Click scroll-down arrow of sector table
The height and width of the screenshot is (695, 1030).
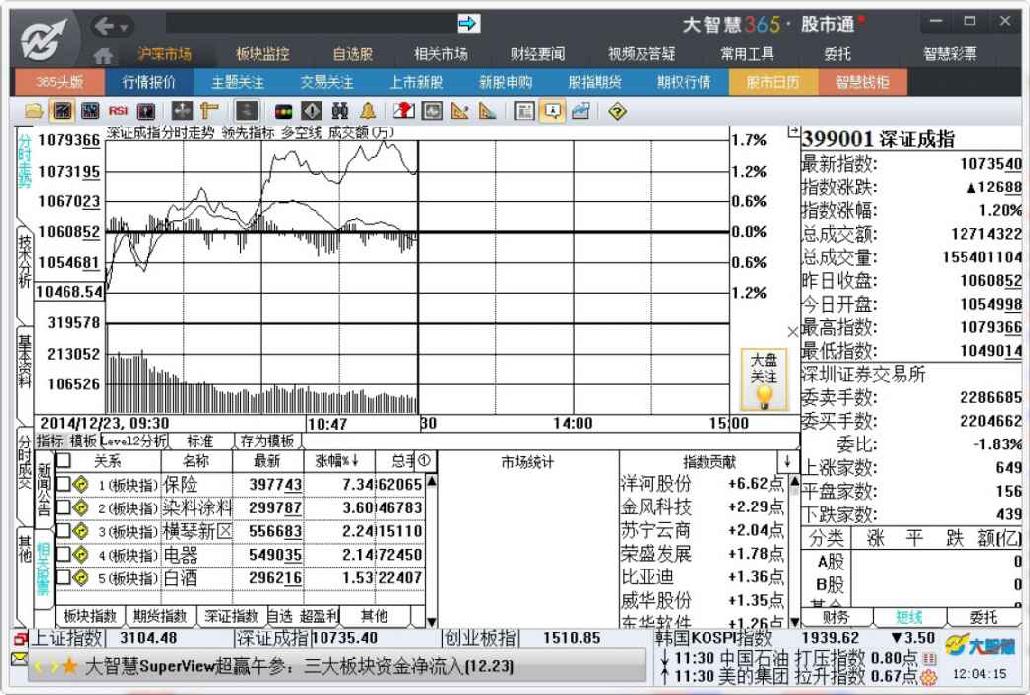(432, 621)
